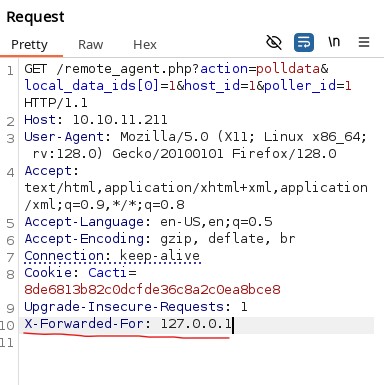
Task: Toggle the show newline \n icon
Action: [334, 42]
